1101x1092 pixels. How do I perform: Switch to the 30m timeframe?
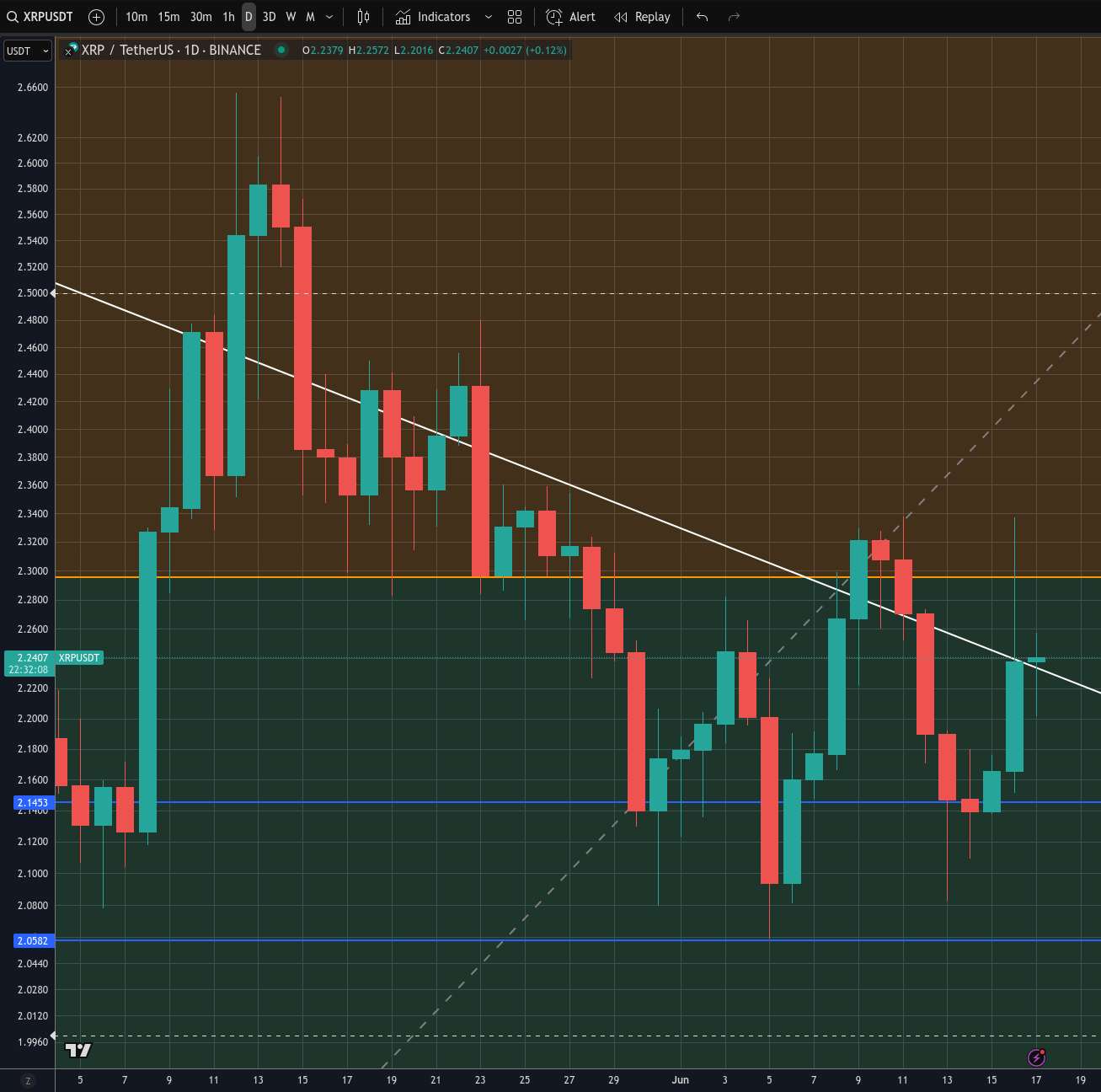[x=201, y=17]
